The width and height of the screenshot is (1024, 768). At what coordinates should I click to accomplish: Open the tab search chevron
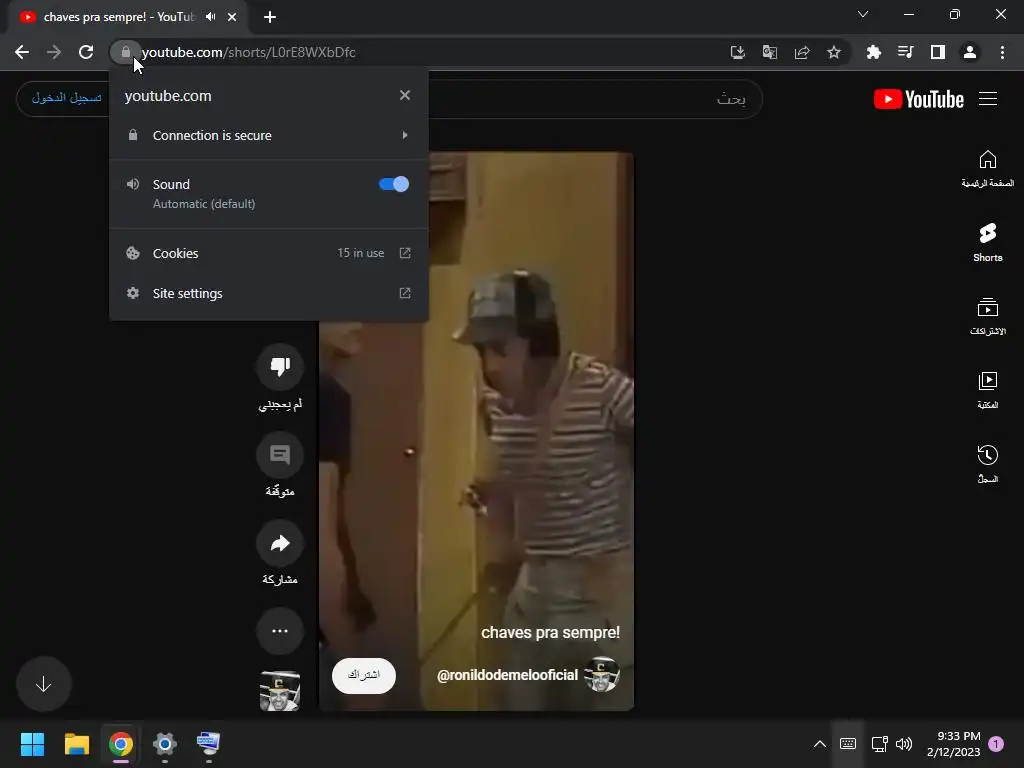pyautogui.click(x=863, y=14)
